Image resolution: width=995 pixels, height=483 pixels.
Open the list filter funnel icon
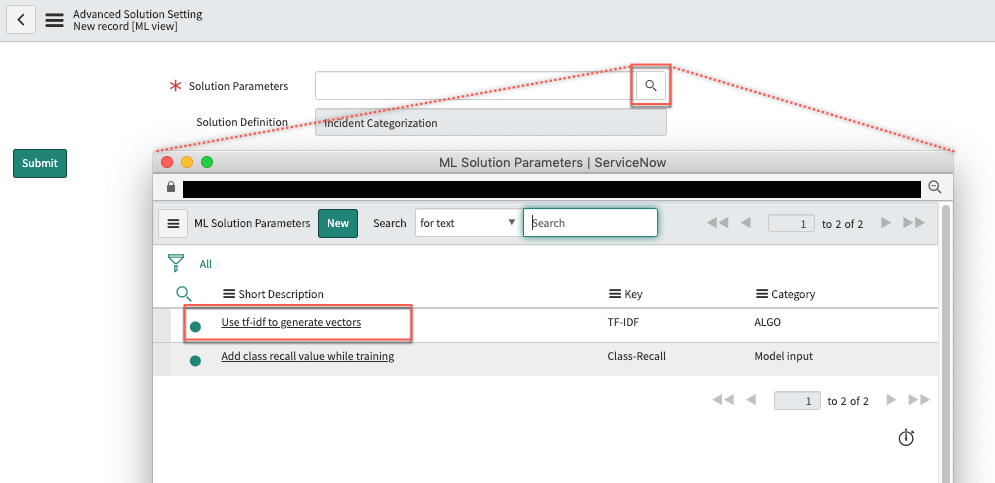click(176, 263)
